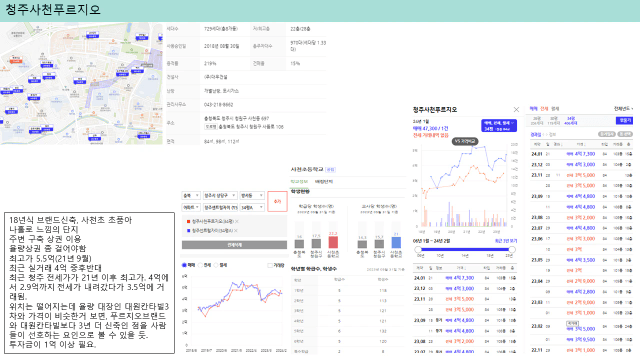Open the 34평A size dropdown
Screen dimensions: 640x360
click(x=252, y=207)
